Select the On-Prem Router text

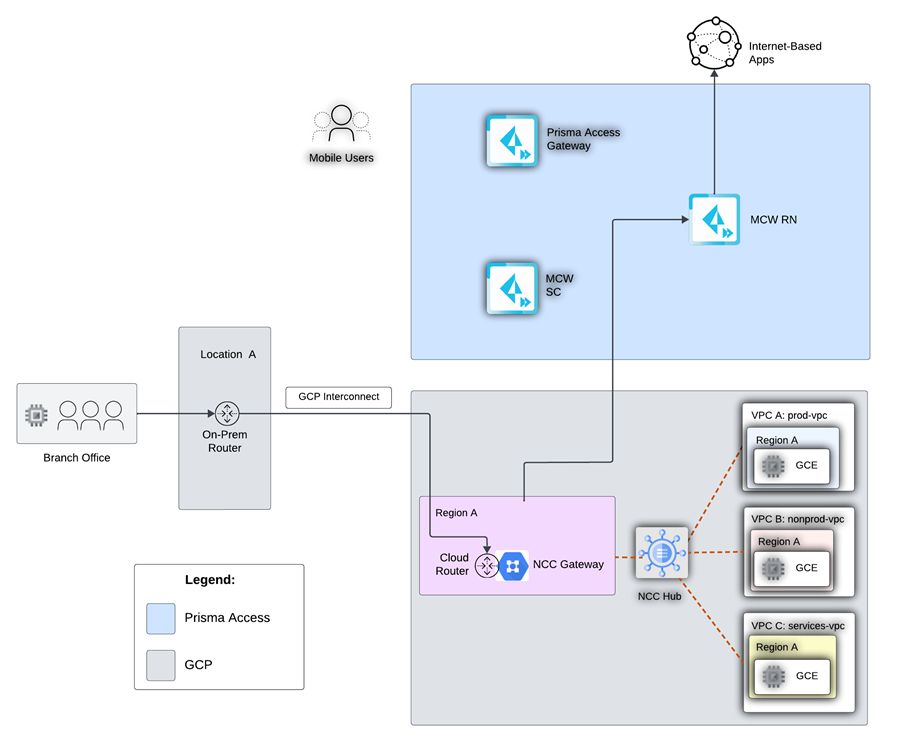(225, 441)
